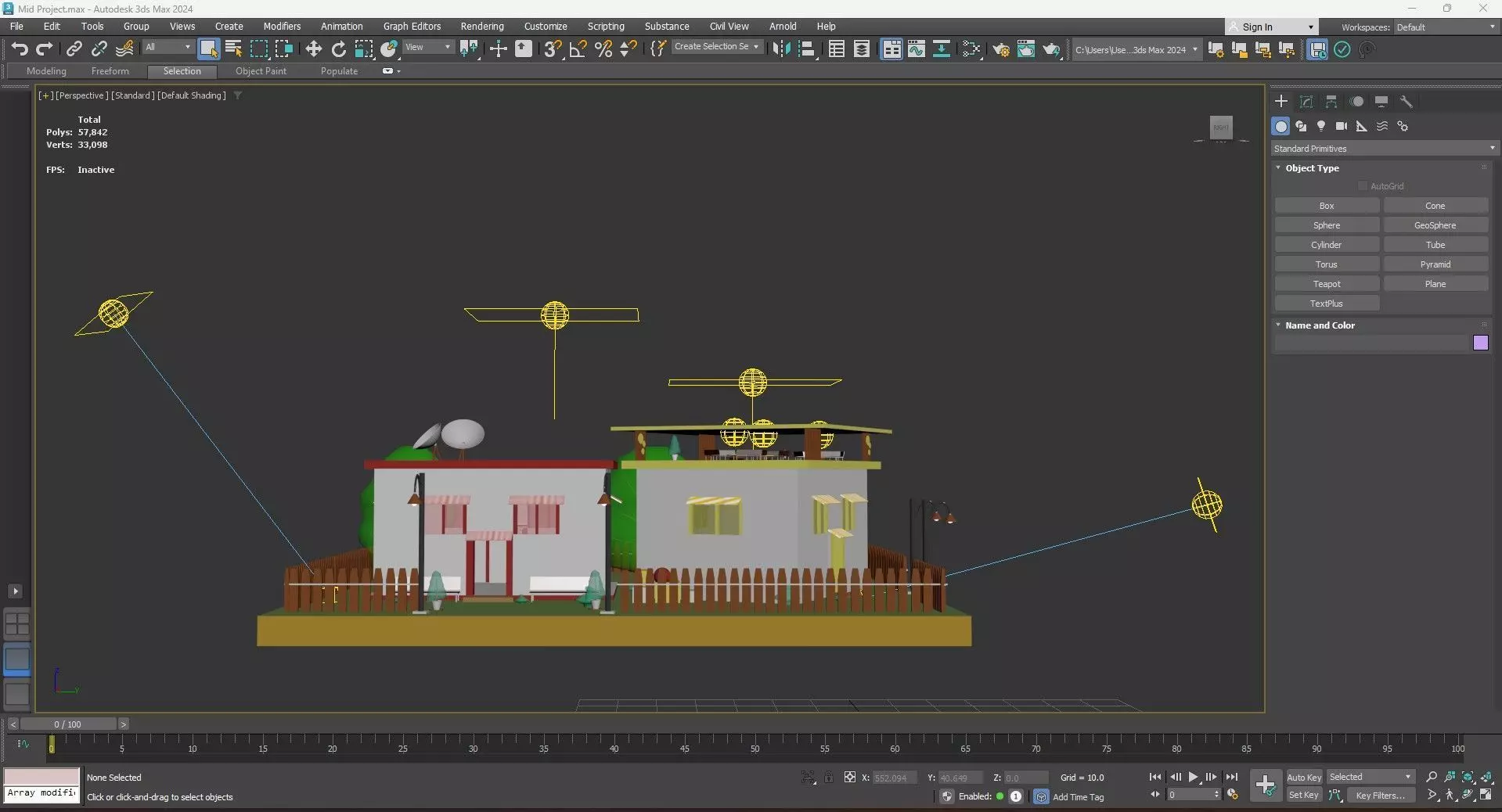Toggle Spinner Snap in toolbar
This screenshot has width=1502, height=812.
(628, 49)
